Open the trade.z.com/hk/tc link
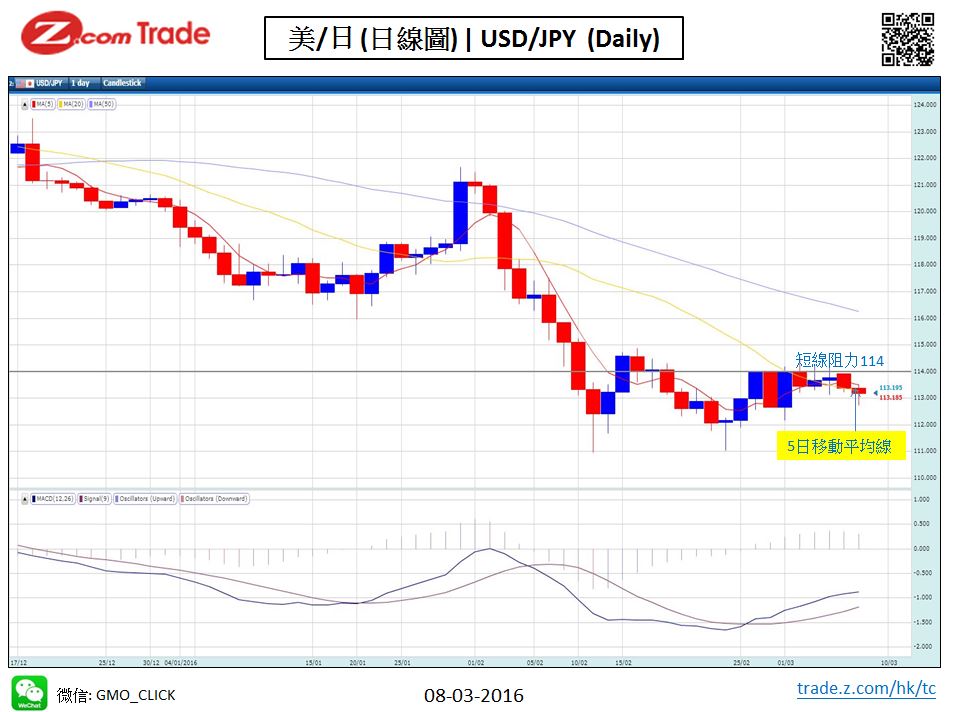Screen dimensions: 953x712 (866, 689)
